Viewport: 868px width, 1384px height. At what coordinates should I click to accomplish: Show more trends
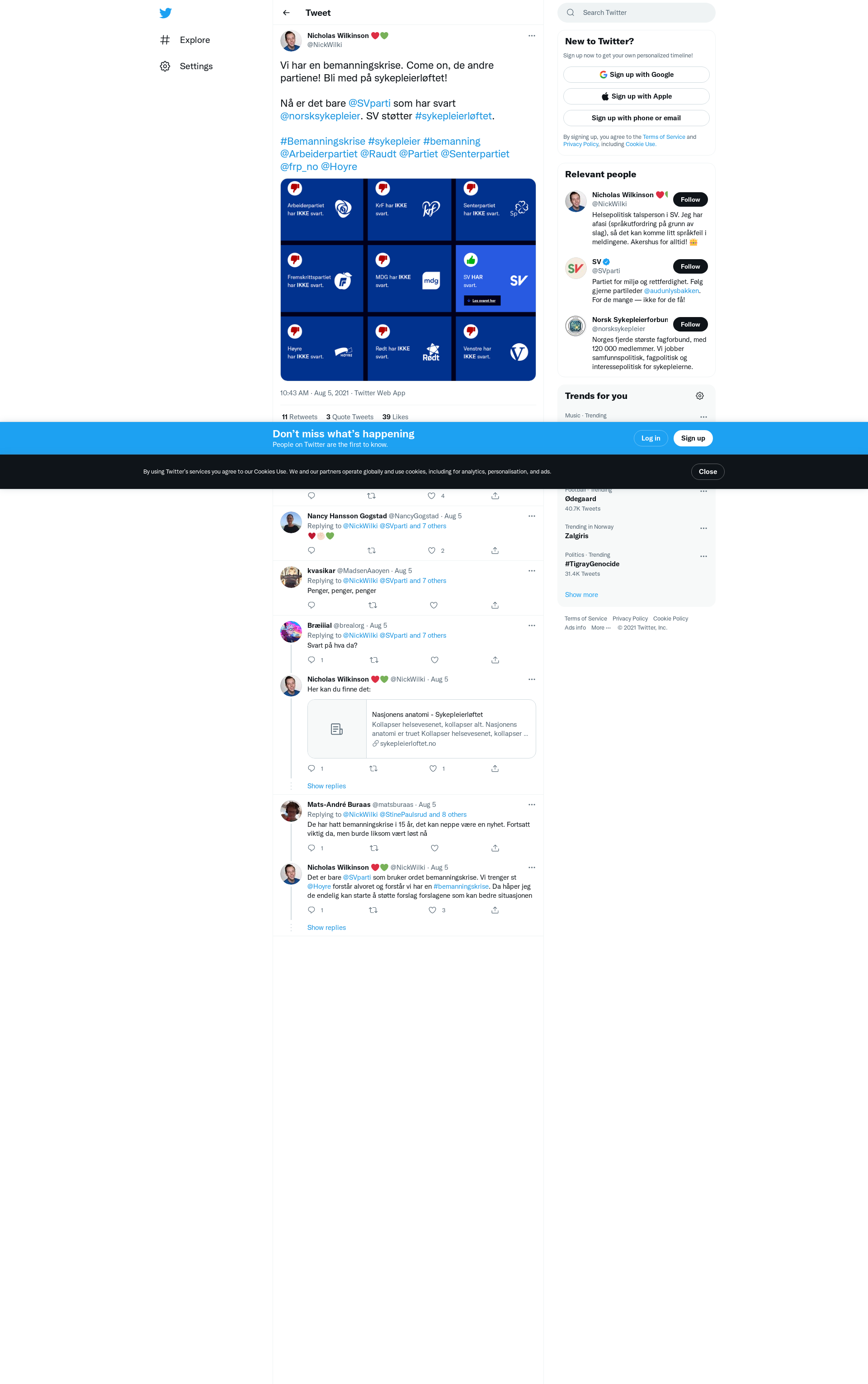581,594
